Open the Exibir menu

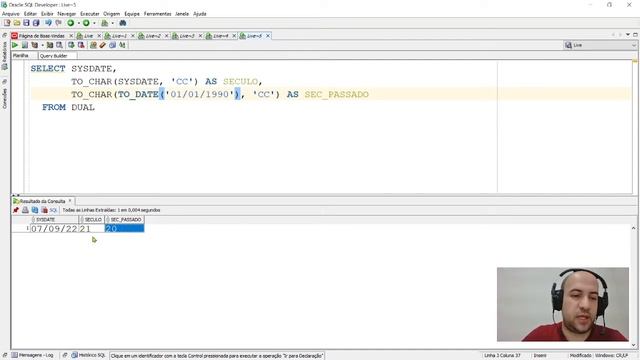coord(47,13)
